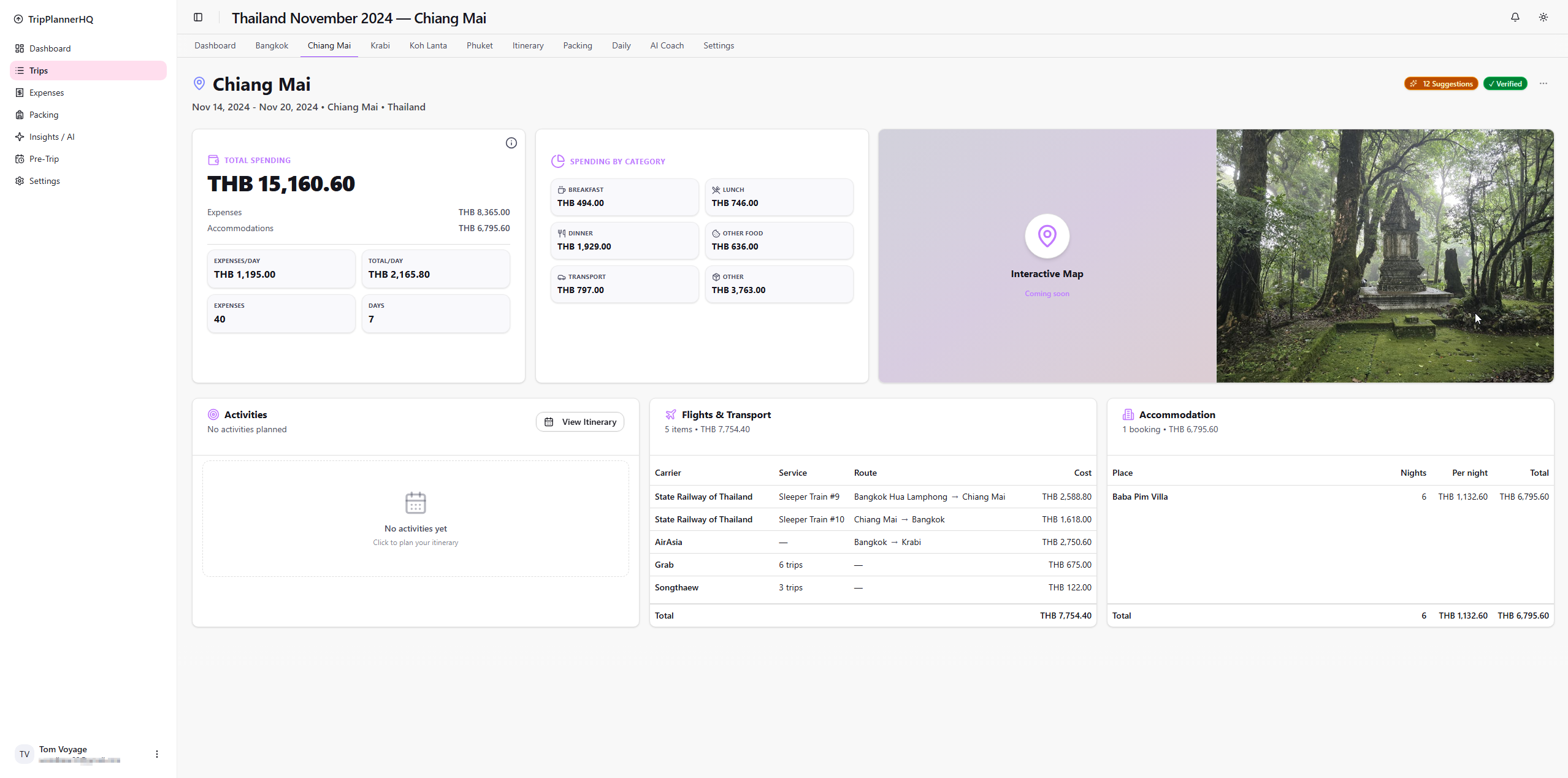Open the 12 Suggestions badge
This screenshot has width=1568, height=778.
tap(1440, 83)
